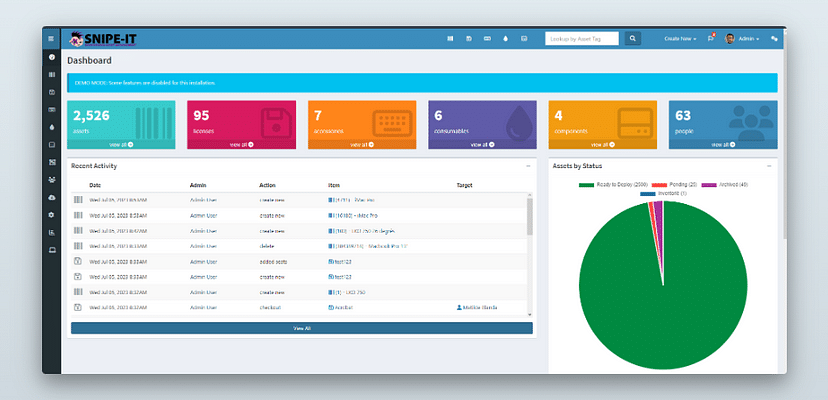Toggle the hamburger sidebar menu
Image resolution: width=828 pixels, height=400 pixels.
pos(51,39)
